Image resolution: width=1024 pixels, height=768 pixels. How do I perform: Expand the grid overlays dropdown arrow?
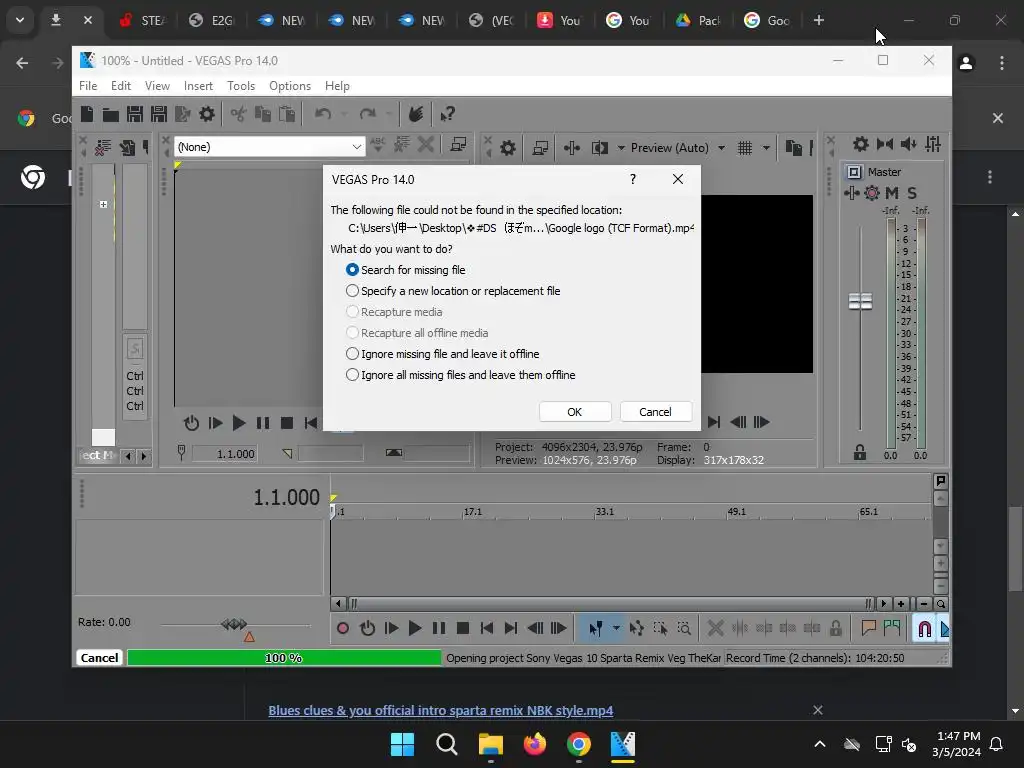coord(766,148)
